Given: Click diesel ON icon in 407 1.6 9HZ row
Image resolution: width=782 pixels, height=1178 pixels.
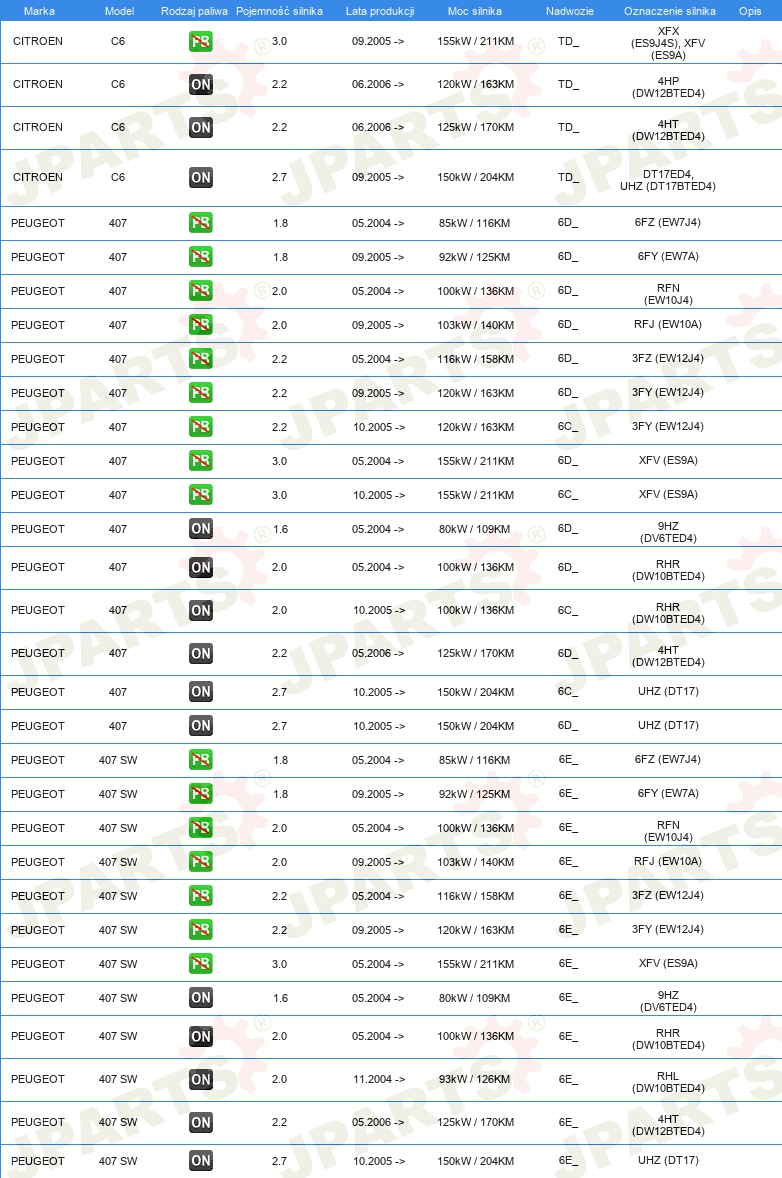Looking at the screenshot, I should [201, 528].
